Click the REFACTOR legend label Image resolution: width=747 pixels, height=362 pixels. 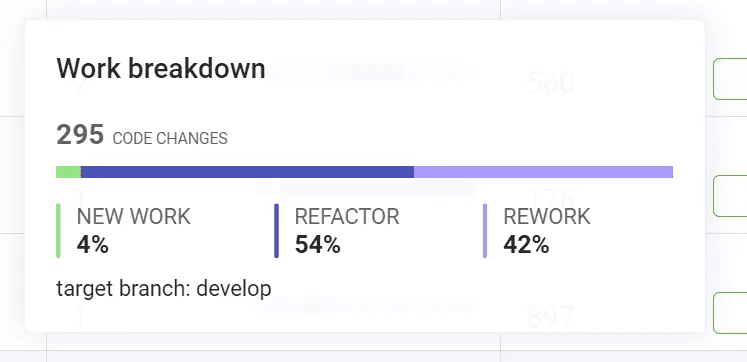tap(347, 217)
